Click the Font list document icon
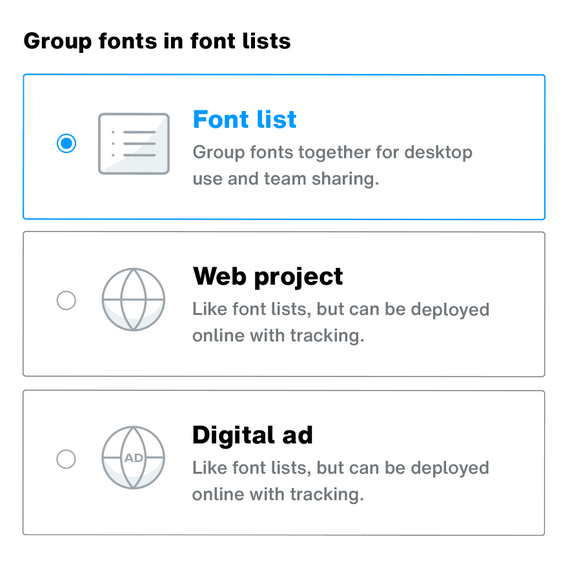This screenshot has width=568, height=568. pos(134,143)
